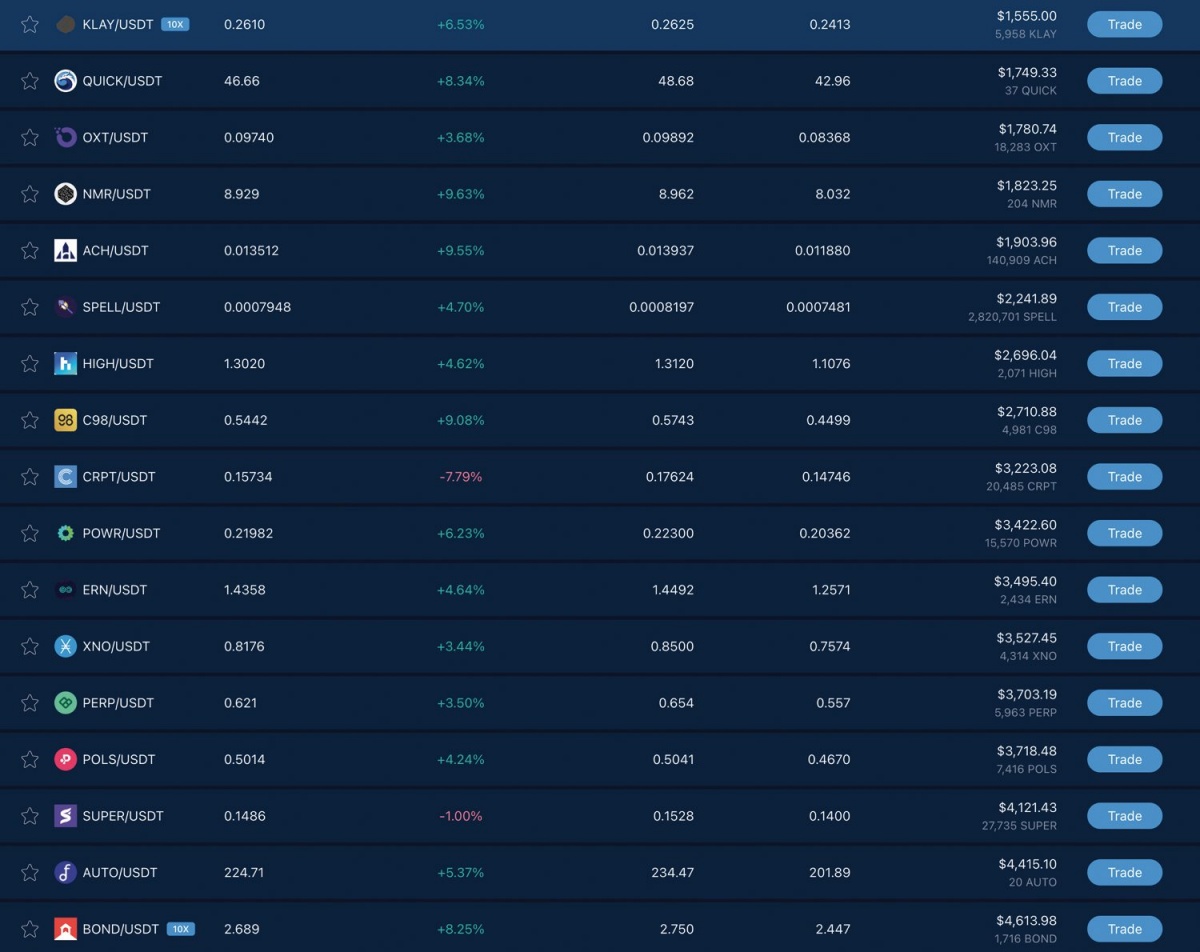Mark ACH/USDT as a favorite

coord(30,251)
